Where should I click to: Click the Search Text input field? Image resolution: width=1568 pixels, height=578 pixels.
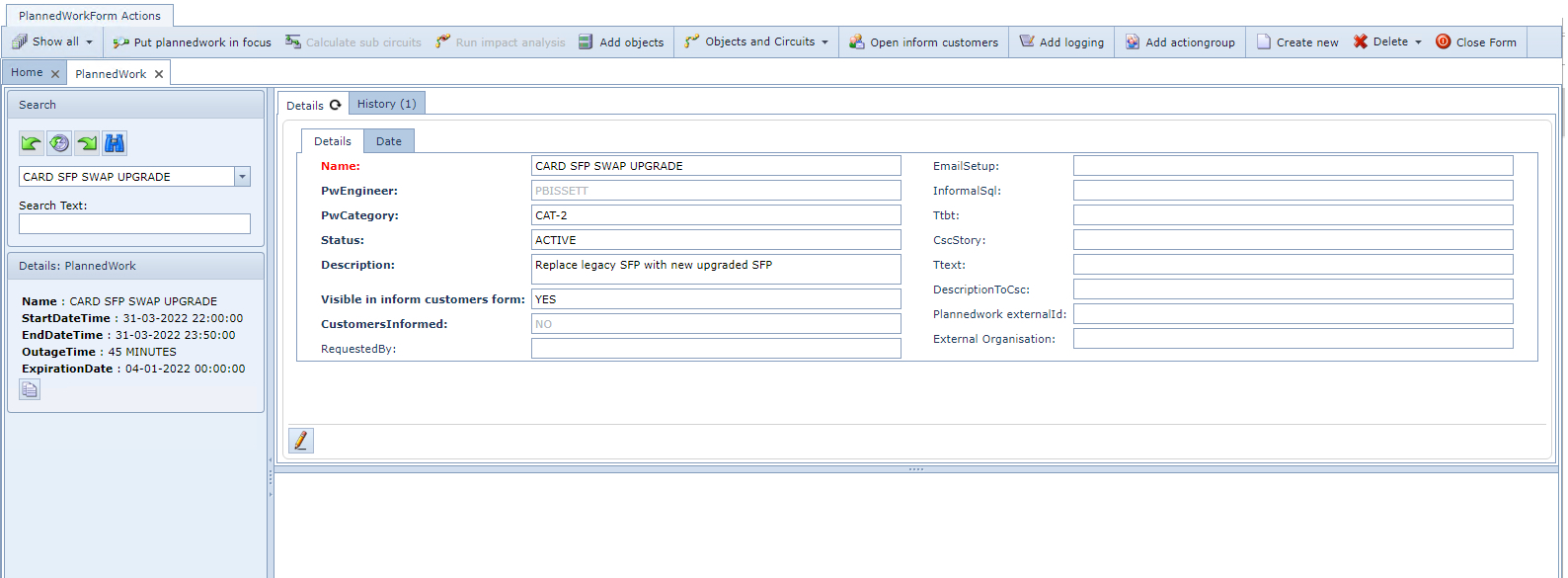[134, 224]
